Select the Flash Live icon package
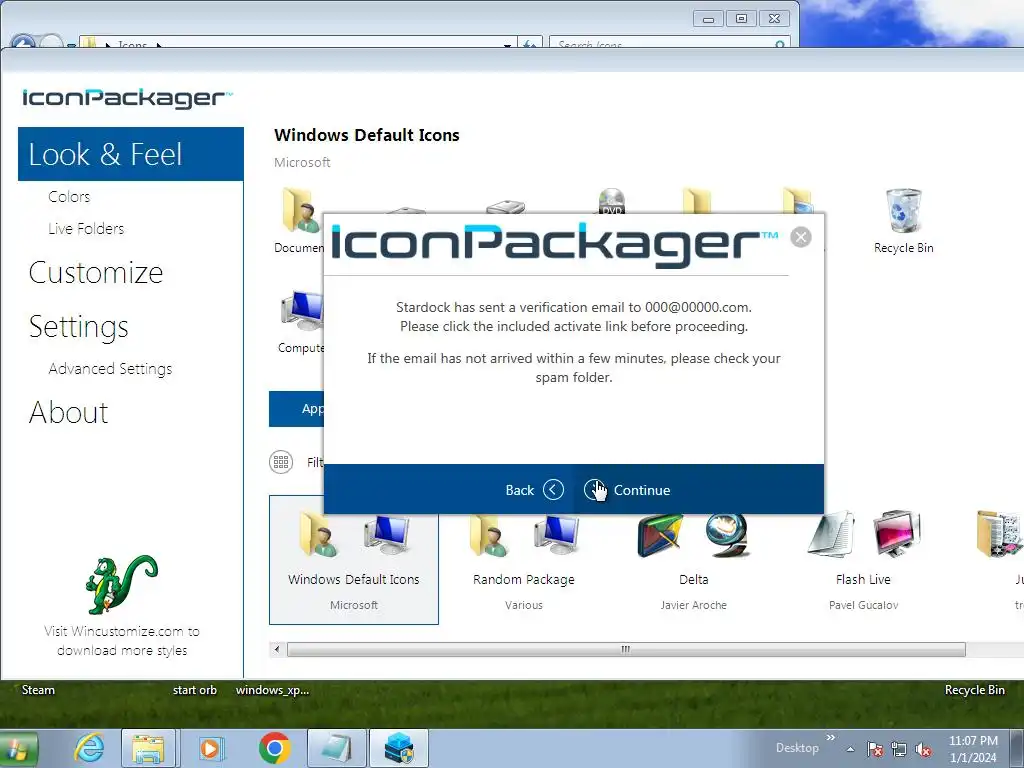This screenshot has height=768, width=1024. [863, 560]
